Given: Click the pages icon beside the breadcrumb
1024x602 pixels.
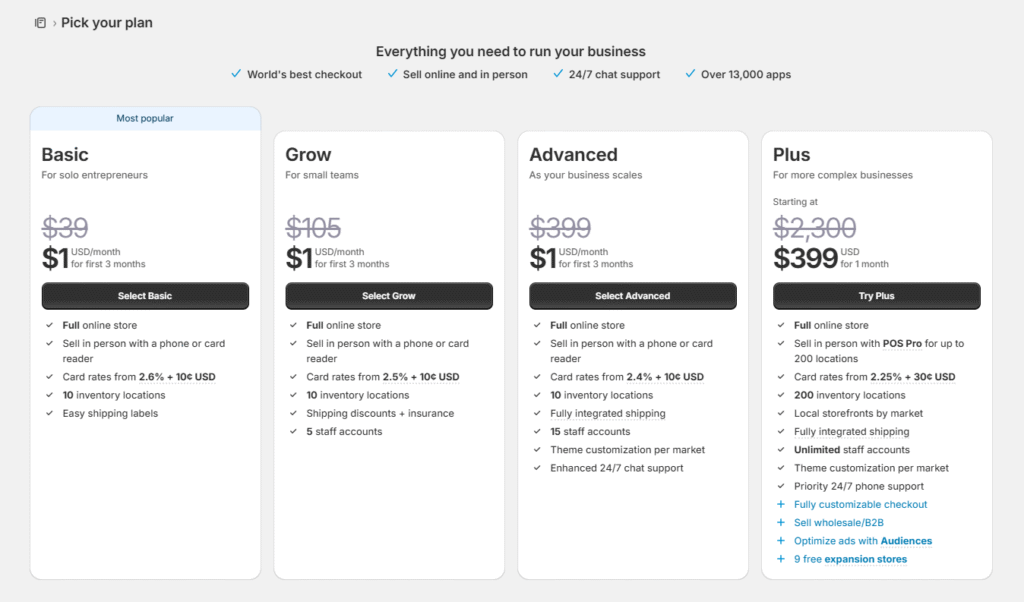Looking at the screenshot, I should (x=40, y=23).
